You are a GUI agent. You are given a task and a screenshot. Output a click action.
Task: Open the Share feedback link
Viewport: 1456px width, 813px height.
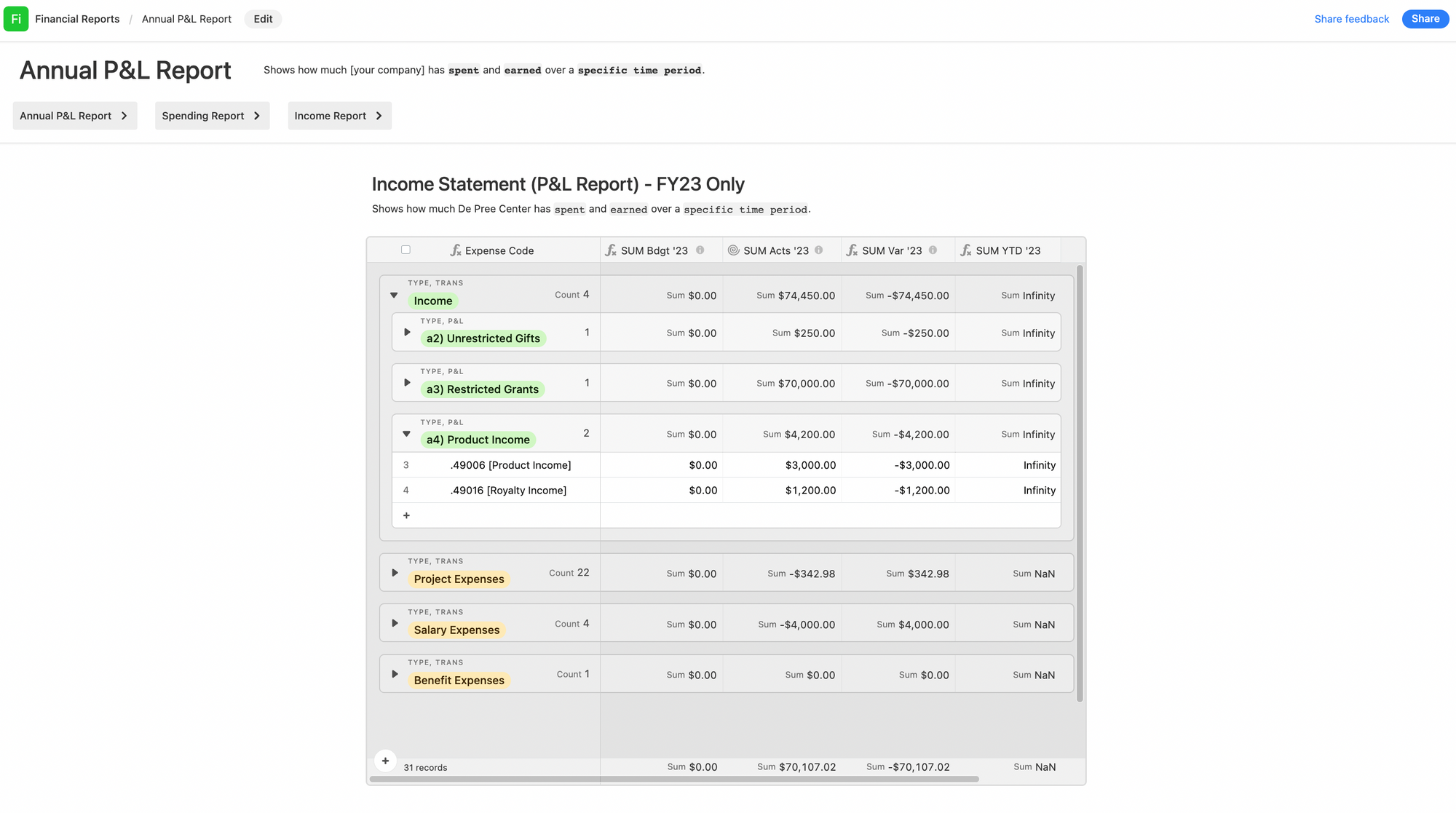click(1351, 19)
